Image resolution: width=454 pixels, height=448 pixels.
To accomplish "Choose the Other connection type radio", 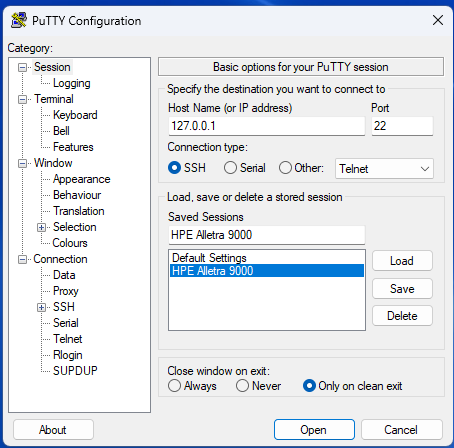I will (285, 168).
